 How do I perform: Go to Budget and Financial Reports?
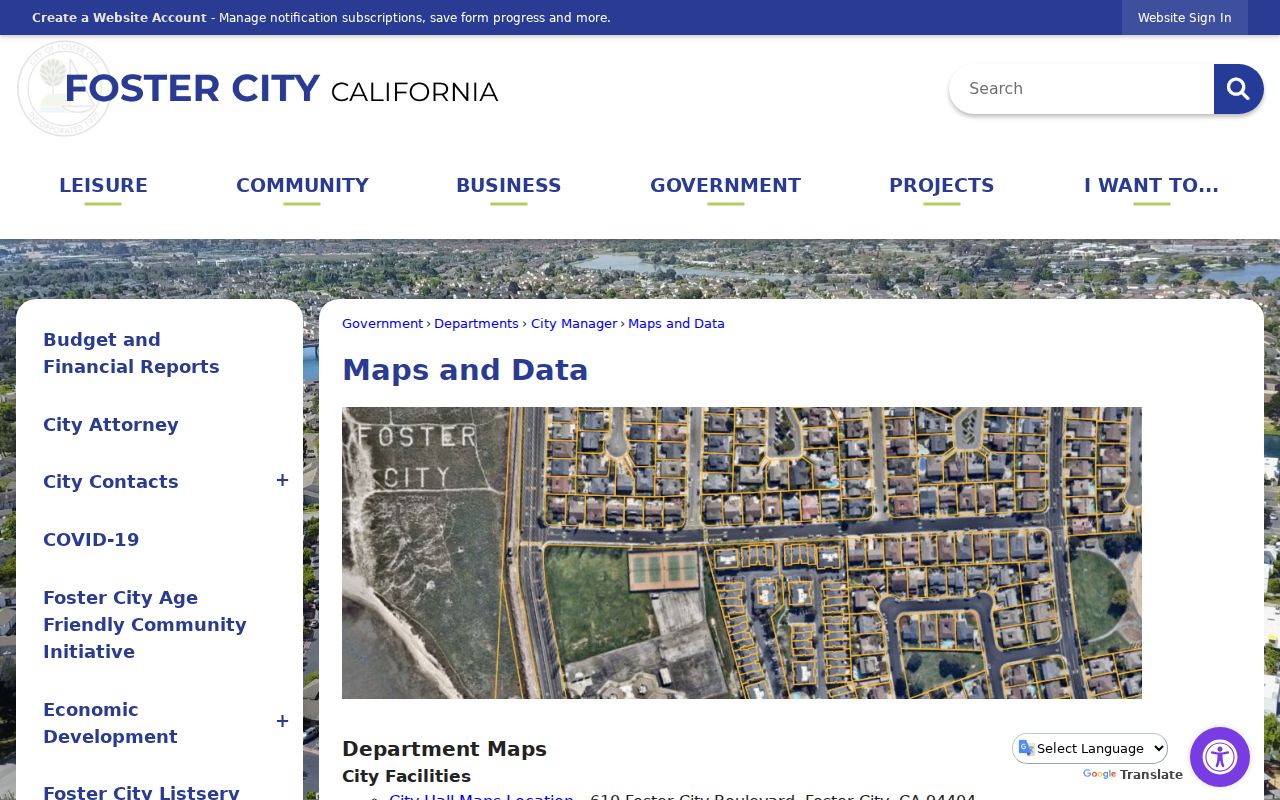(x=131, y=353)
